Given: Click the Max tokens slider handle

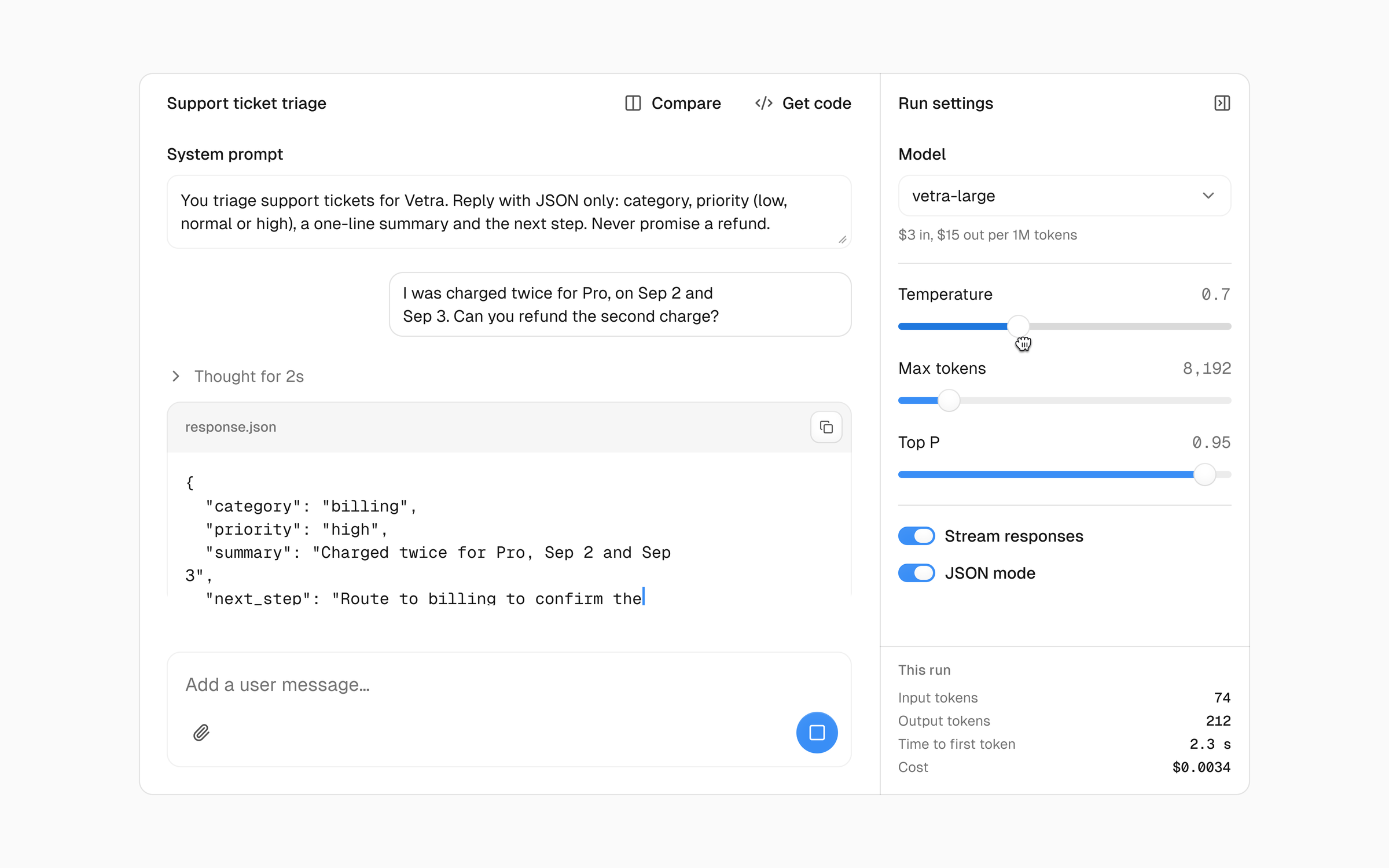Looking at the screenshot, I should click(x=949, y=400).
